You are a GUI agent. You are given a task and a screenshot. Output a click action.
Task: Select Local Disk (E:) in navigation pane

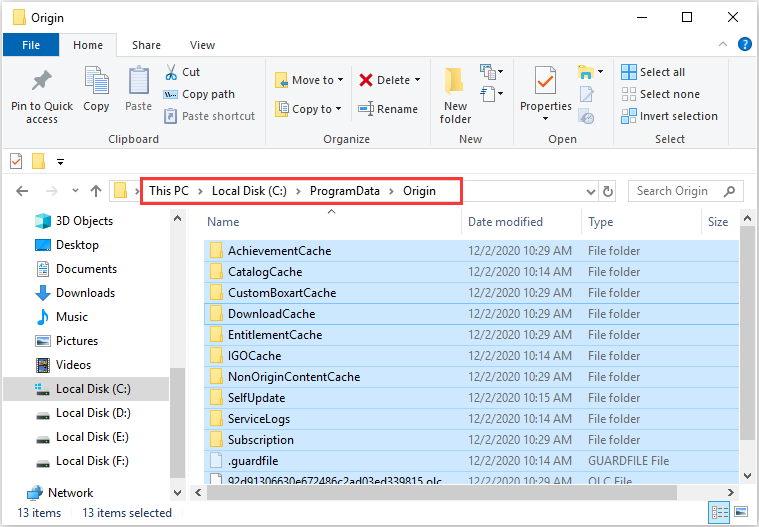(82, 437)
